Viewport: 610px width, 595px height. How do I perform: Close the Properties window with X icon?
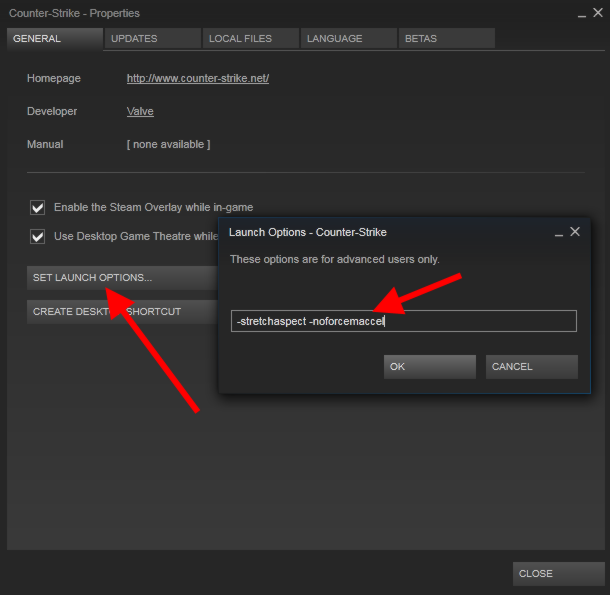[598, 13]
